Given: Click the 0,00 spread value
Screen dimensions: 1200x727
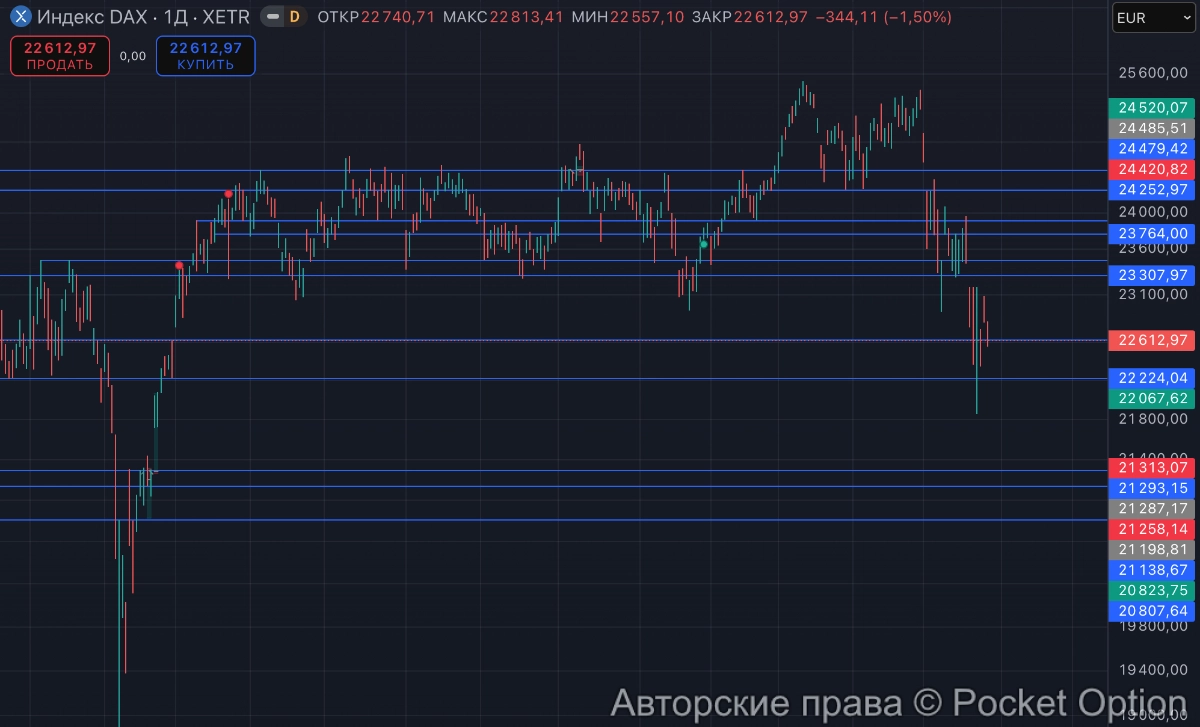Looking at the screenshot, I should pos(132,56).
